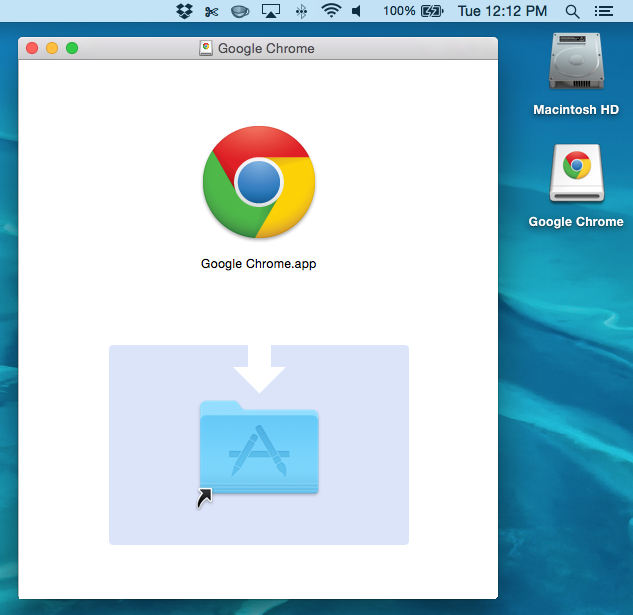Open Notification Center list icon
The image size is (633, 615).
[x=604, y=11]
